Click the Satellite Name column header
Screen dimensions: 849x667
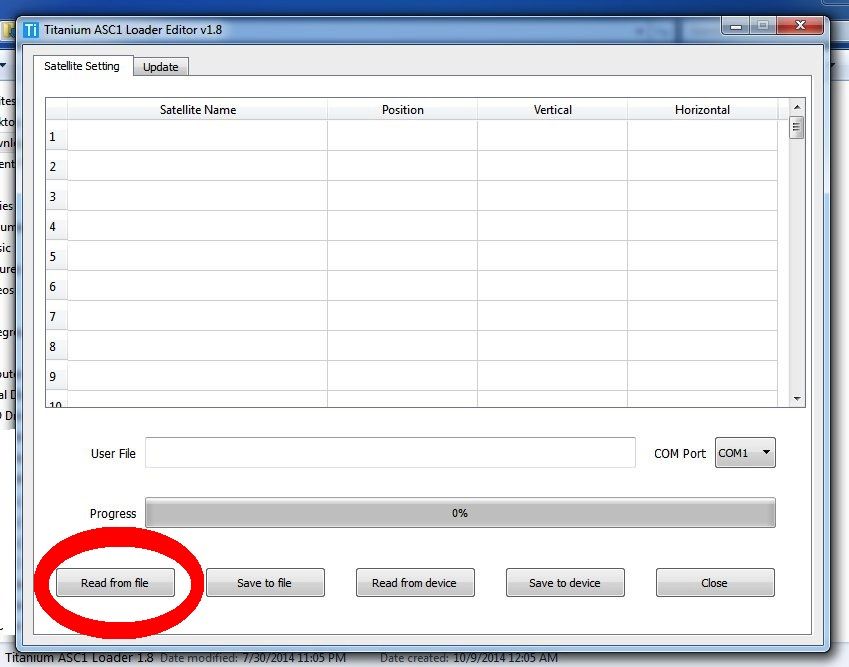pos(198,109)
